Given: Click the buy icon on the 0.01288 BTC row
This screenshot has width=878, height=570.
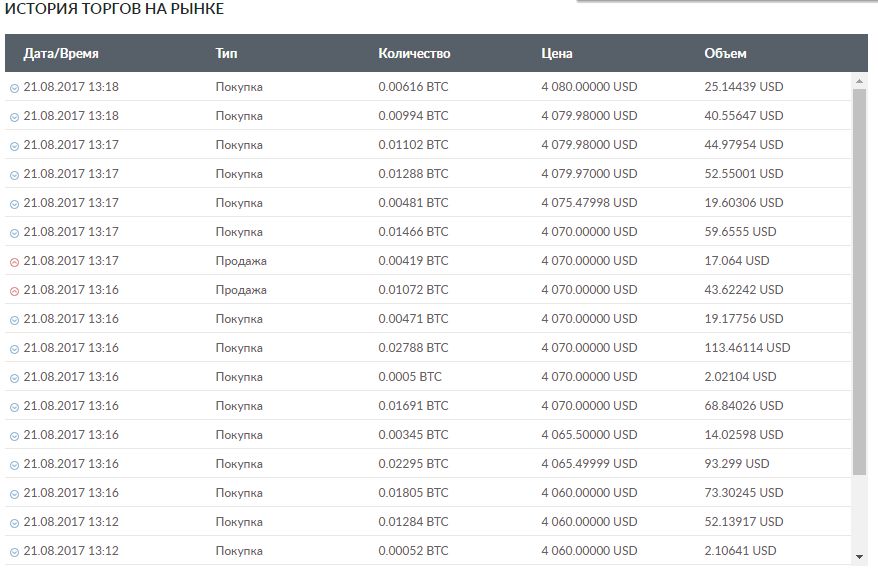Looking at the screenshot, I should point(14,175).
